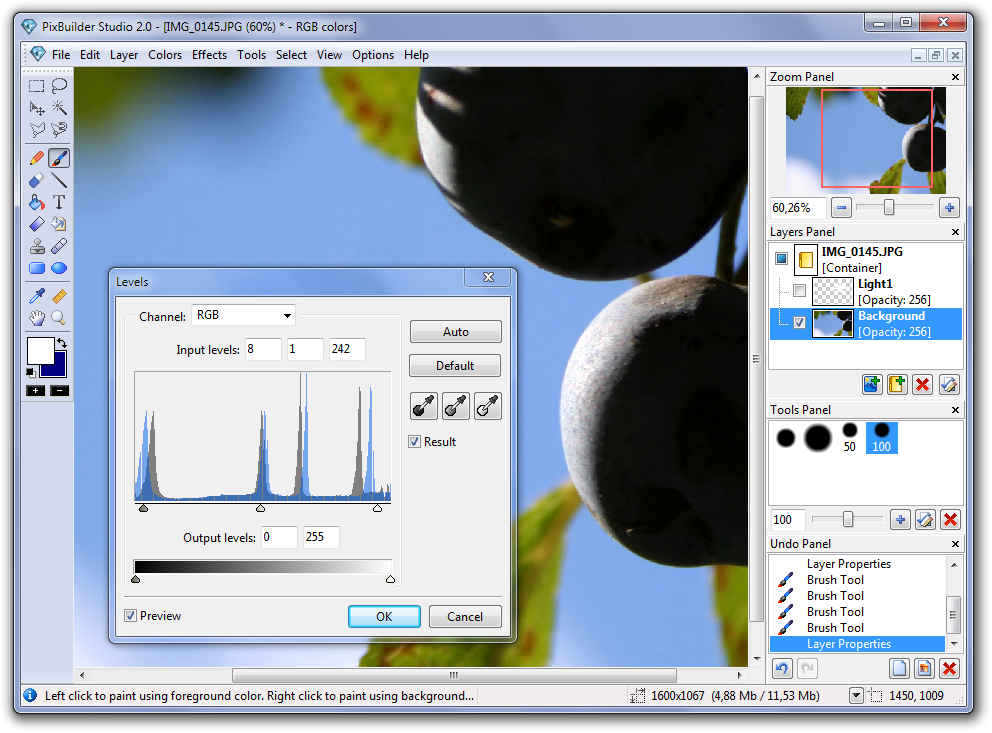Delete layer using red X in Layers Panel

click(x=923, y=384)
